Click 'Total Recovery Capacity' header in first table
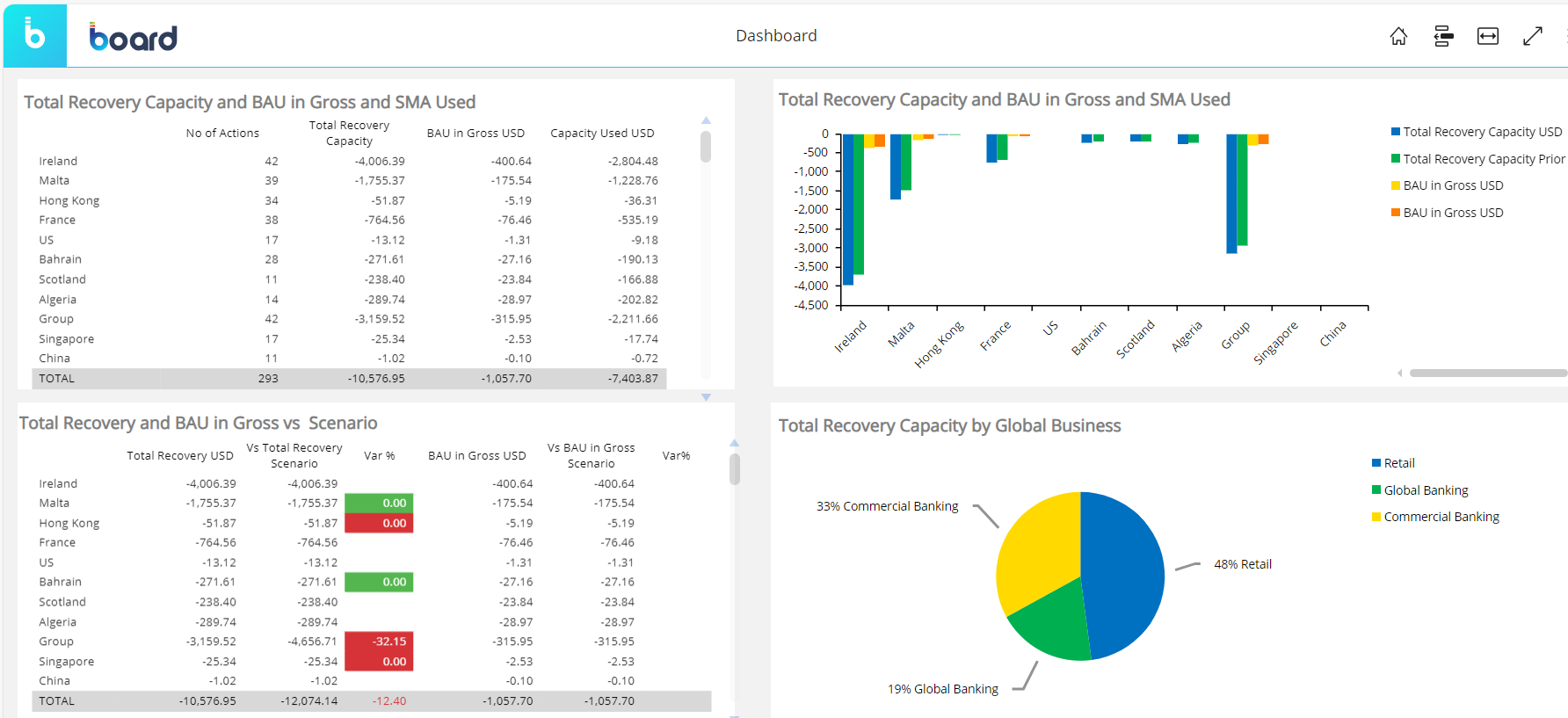Screen dimensions: 1568x718 point(349,134)
